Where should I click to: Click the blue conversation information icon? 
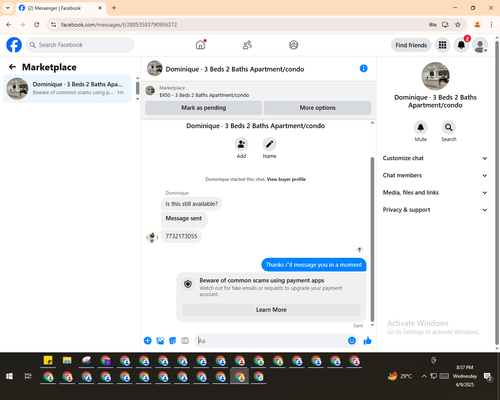point(363,68)
